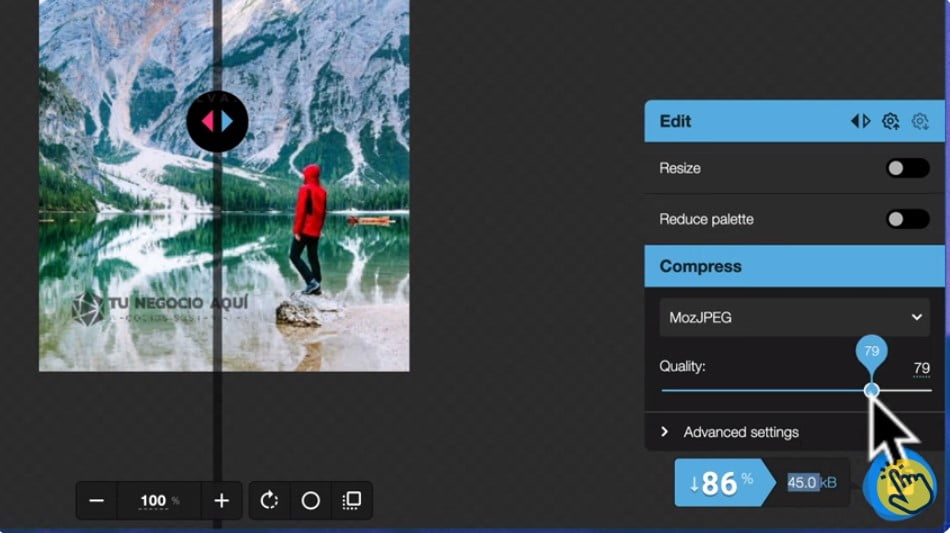Click the Quality label

682,366
